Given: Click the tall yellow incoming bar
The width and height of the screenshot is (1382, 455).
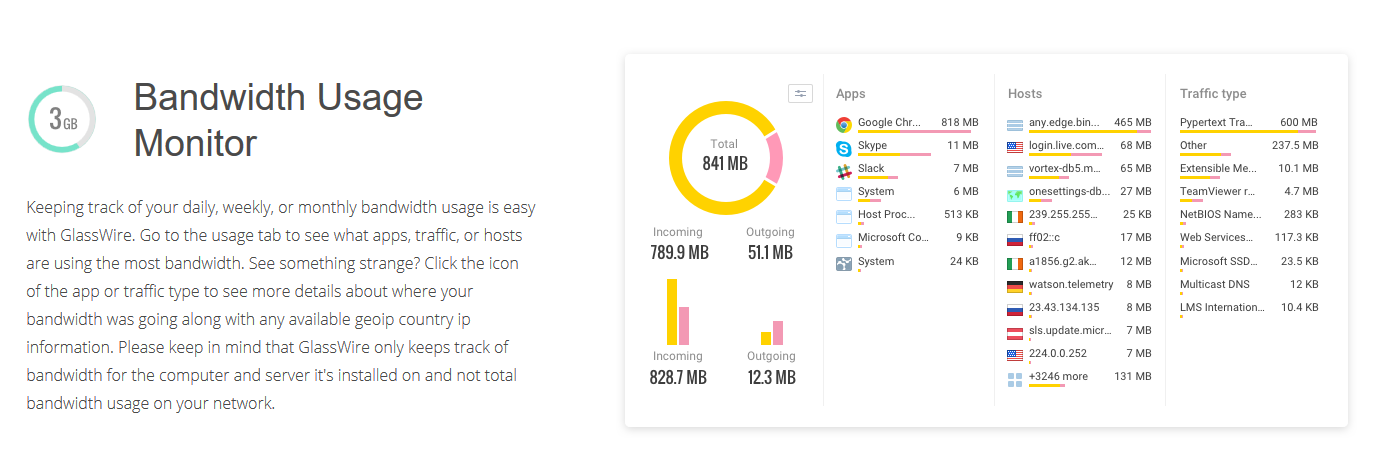Looking at the screenshot, I should (672, 312).
